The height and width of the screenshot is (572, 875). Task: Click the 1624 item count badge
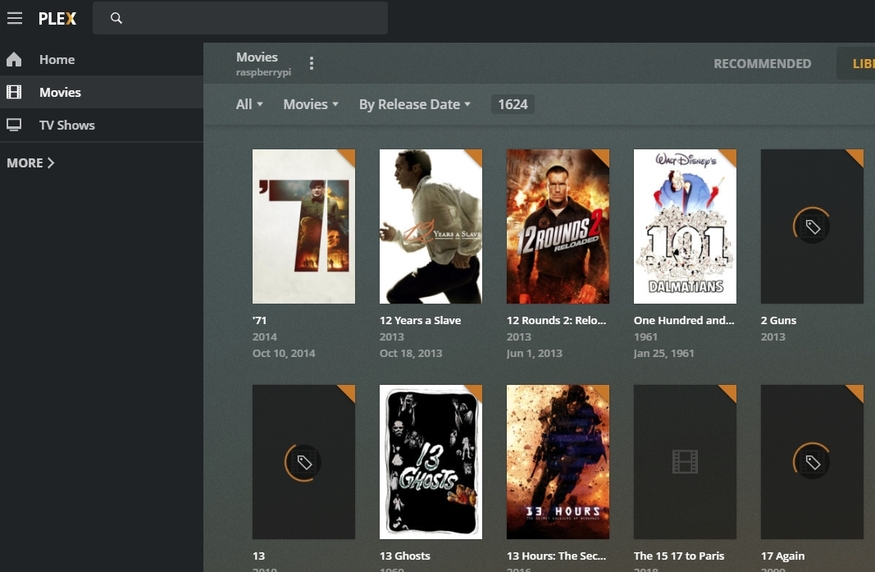click(512, 104)
